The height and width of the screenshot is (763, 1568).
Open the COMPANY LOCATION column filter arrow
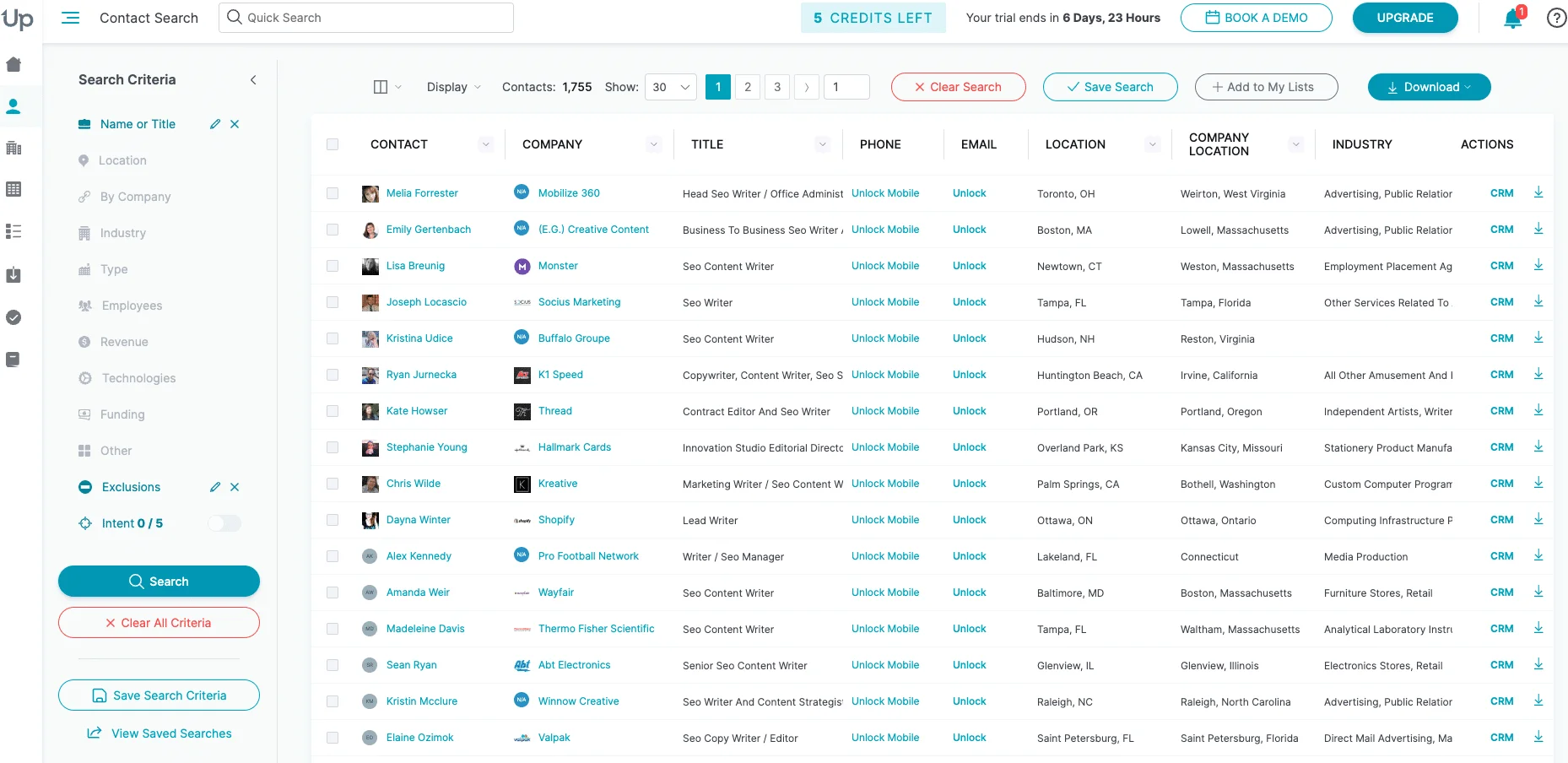point(1296,144)
